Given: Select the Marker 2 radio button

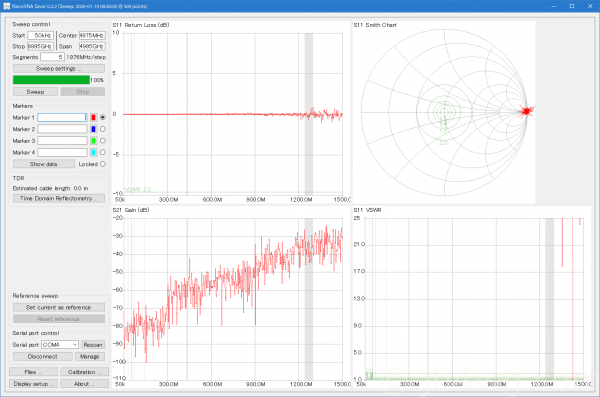Looking at the screenshot, I should (x=103, y=129).
